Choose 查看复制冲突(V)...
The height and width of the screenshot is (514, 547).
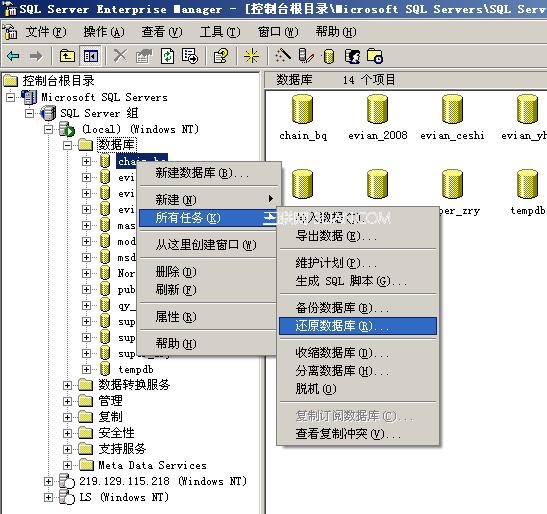coord(358,434)
